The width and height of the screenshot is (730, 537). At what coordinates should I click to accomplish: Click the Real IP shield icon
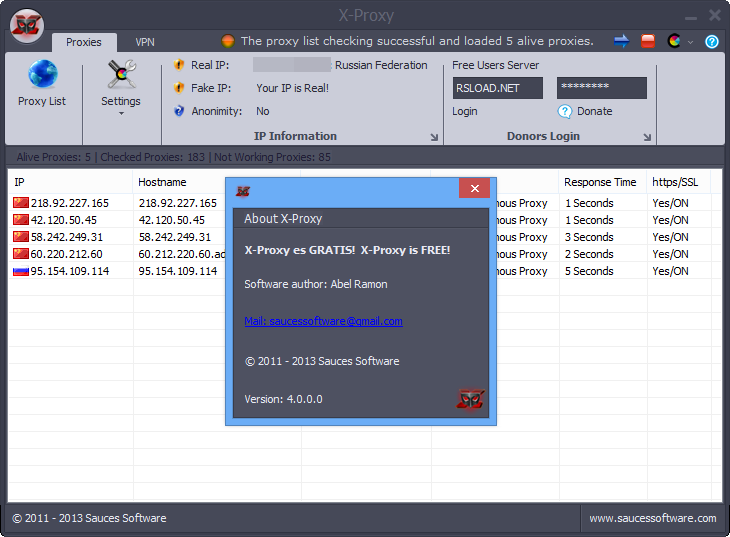[179, 65]
